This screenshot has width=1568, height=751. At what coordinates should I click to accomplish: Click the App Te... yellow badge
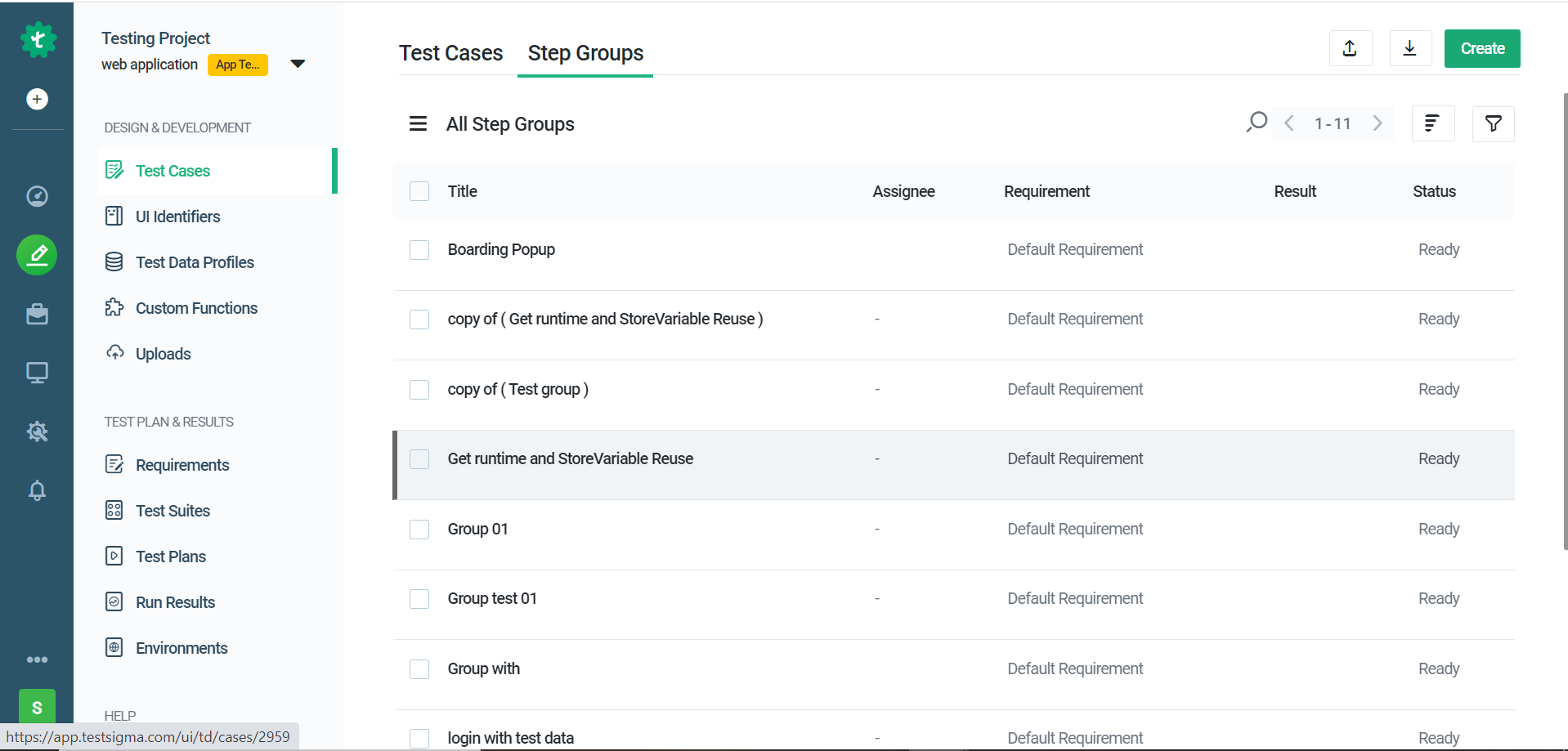click(x=238, y=65)
